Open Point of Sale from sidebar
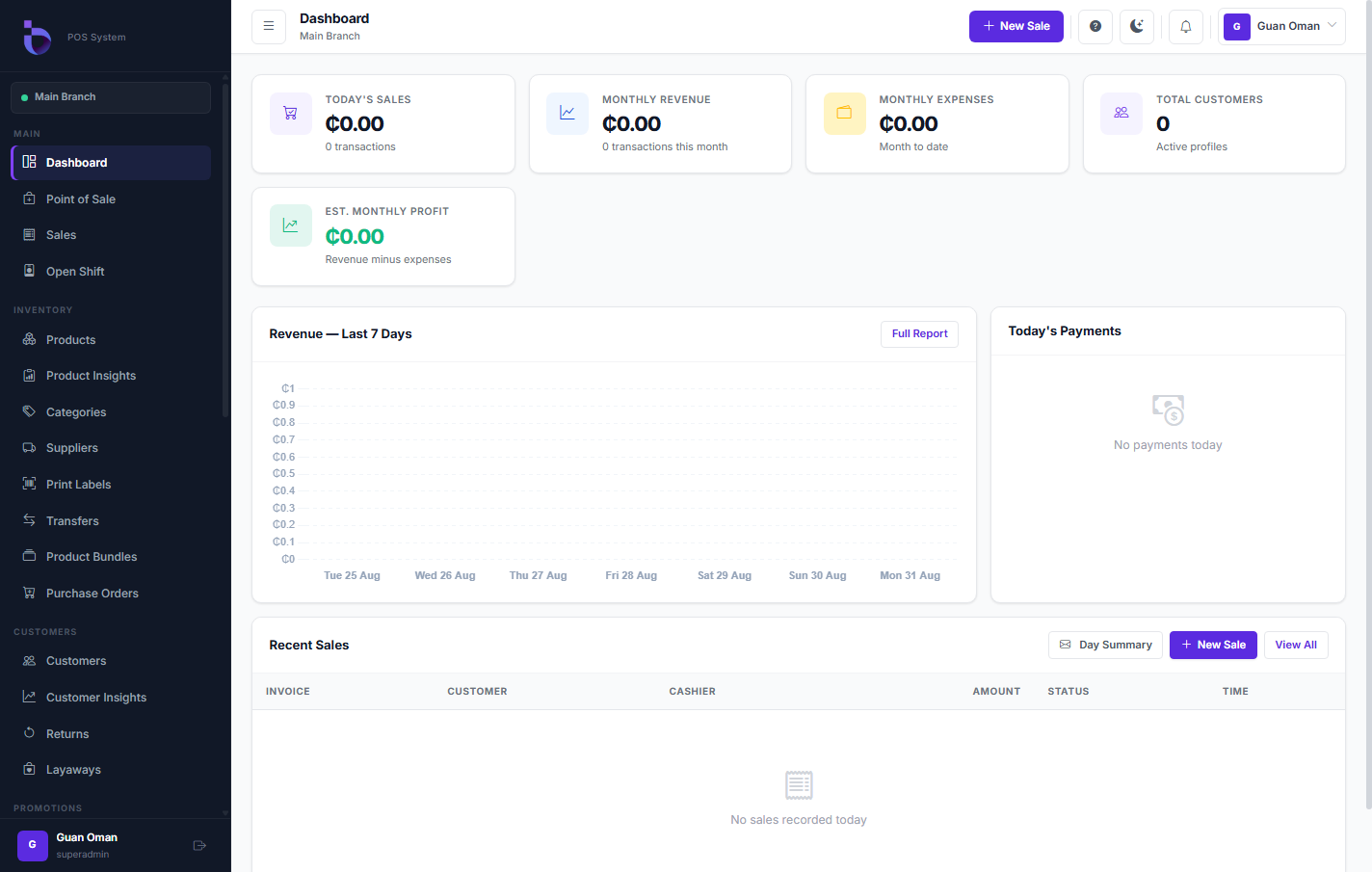This screenshot has width=1372, height=872. point(111,199)
